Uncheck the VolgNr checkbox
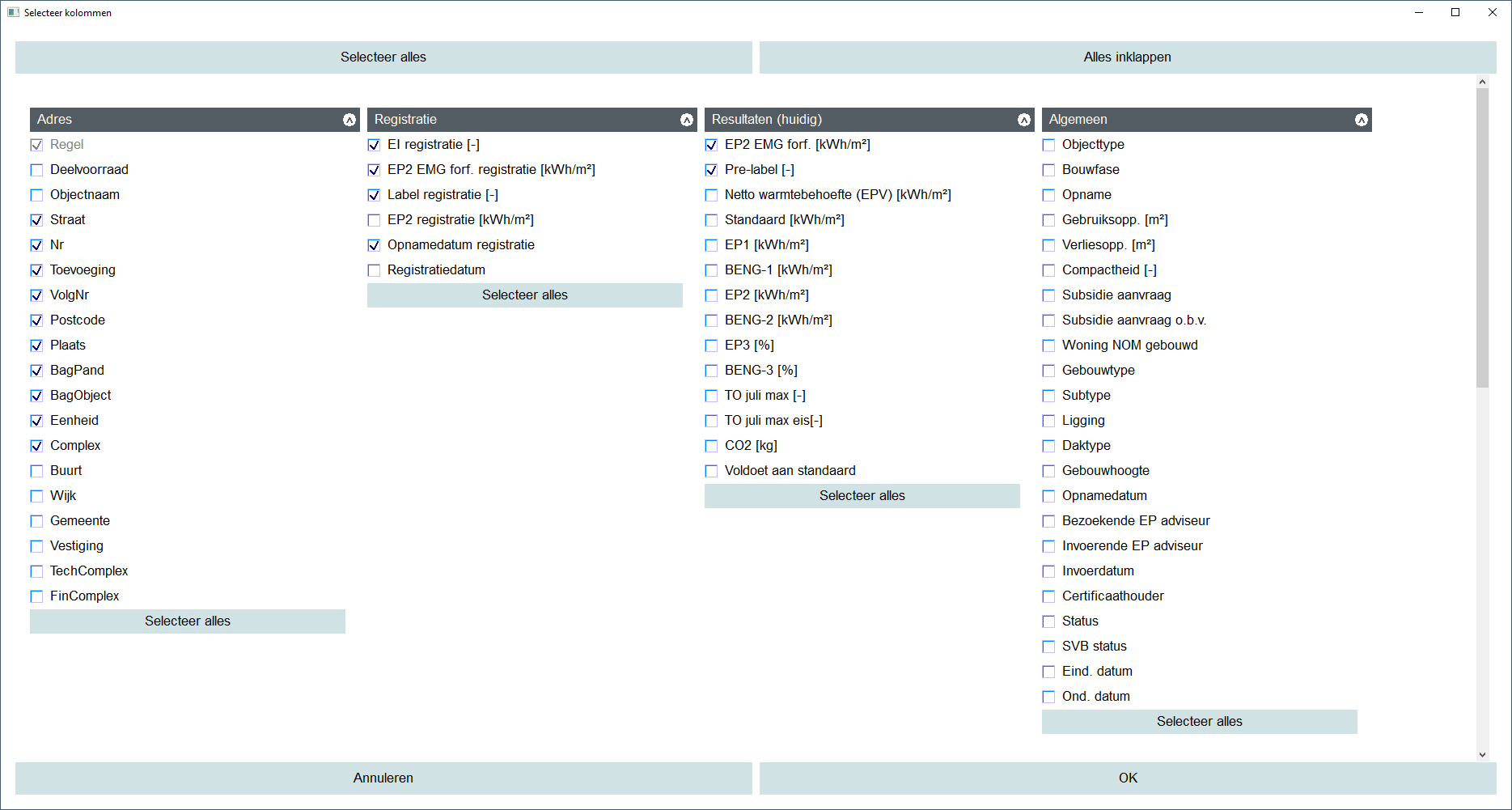Viewport: 1512px width, 810px height. (36, 295)
